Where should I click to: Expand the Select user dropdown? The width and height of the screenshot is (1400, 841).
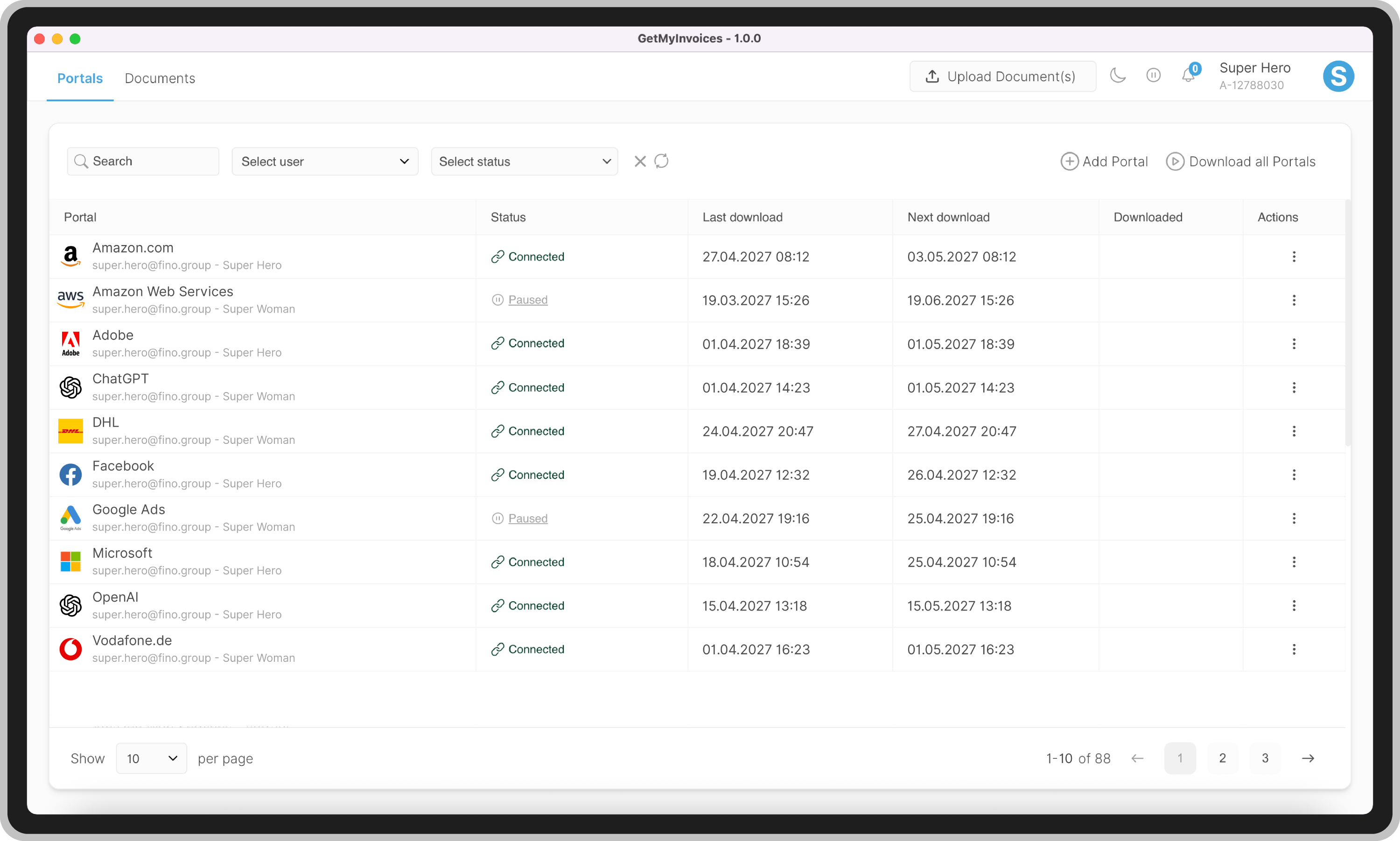tap(325, 161)
